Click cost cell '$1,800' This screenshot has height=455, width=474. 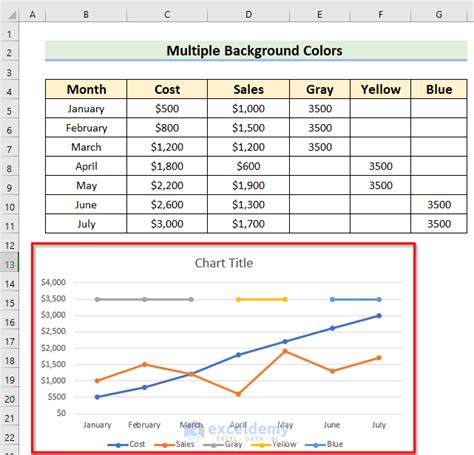tap(167, 166)
